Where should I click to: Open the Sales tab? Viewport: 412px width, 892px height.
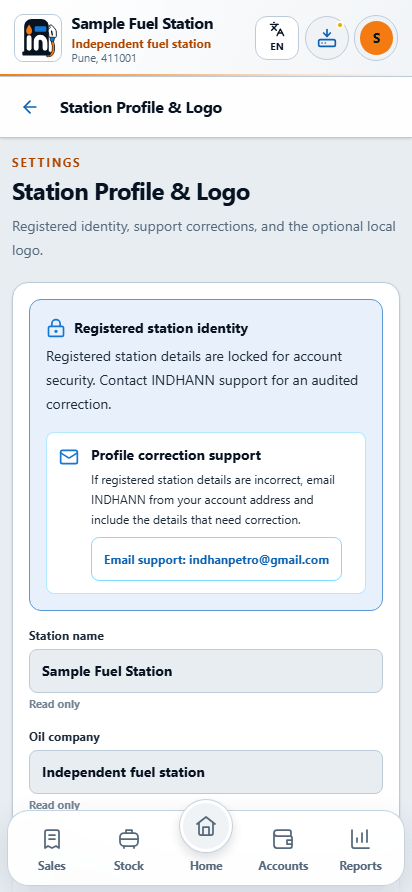[52, 849]
